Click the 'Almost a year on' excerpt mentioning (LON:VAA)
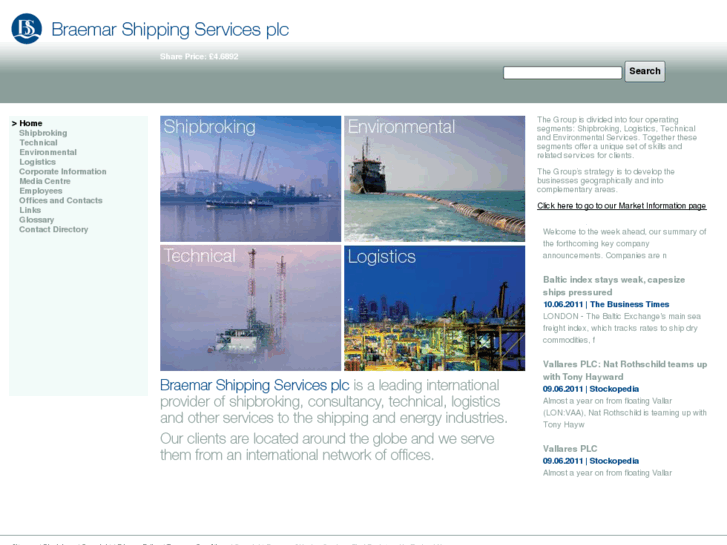 [x=625, y=412]
